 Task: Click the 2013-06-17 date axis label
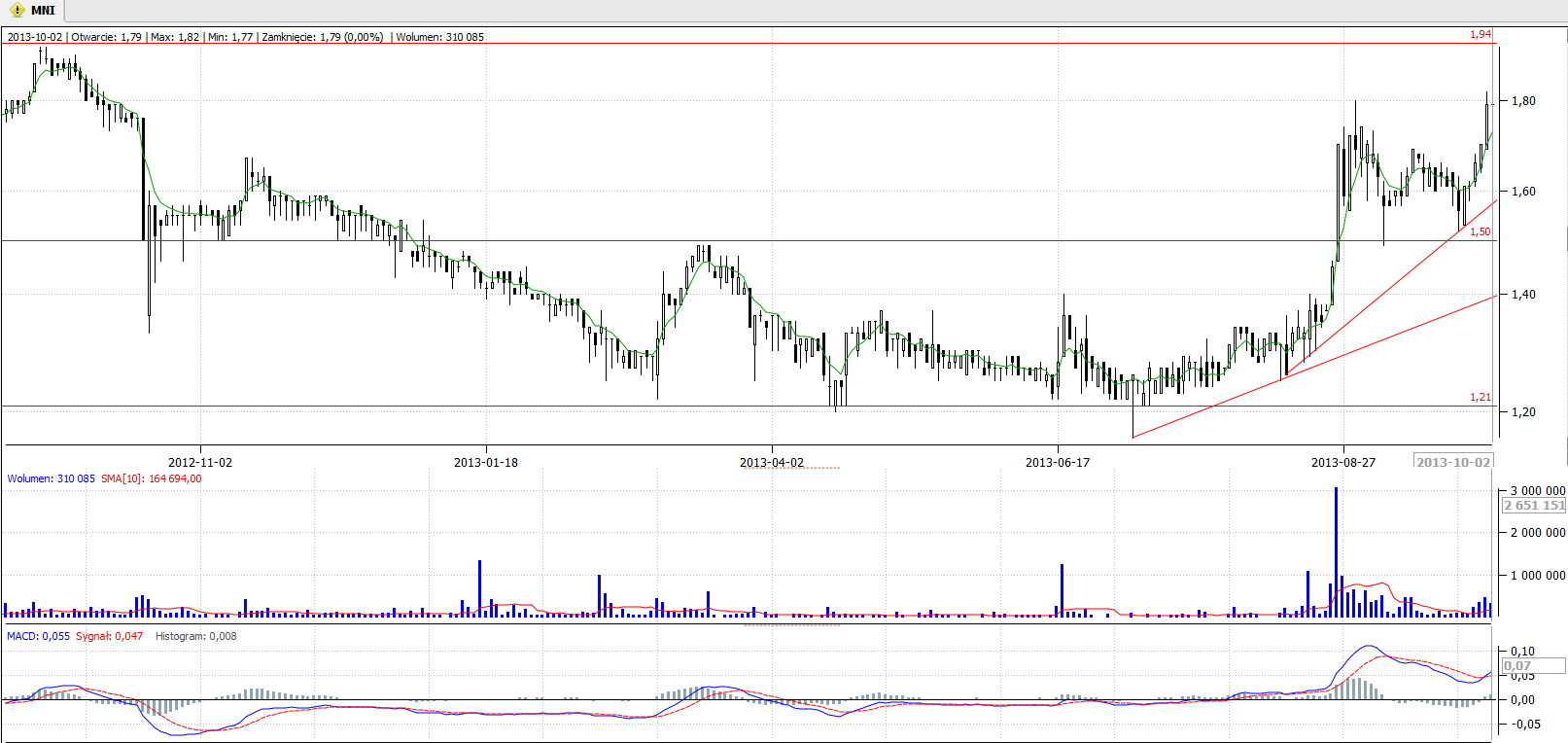point(1058,462)
